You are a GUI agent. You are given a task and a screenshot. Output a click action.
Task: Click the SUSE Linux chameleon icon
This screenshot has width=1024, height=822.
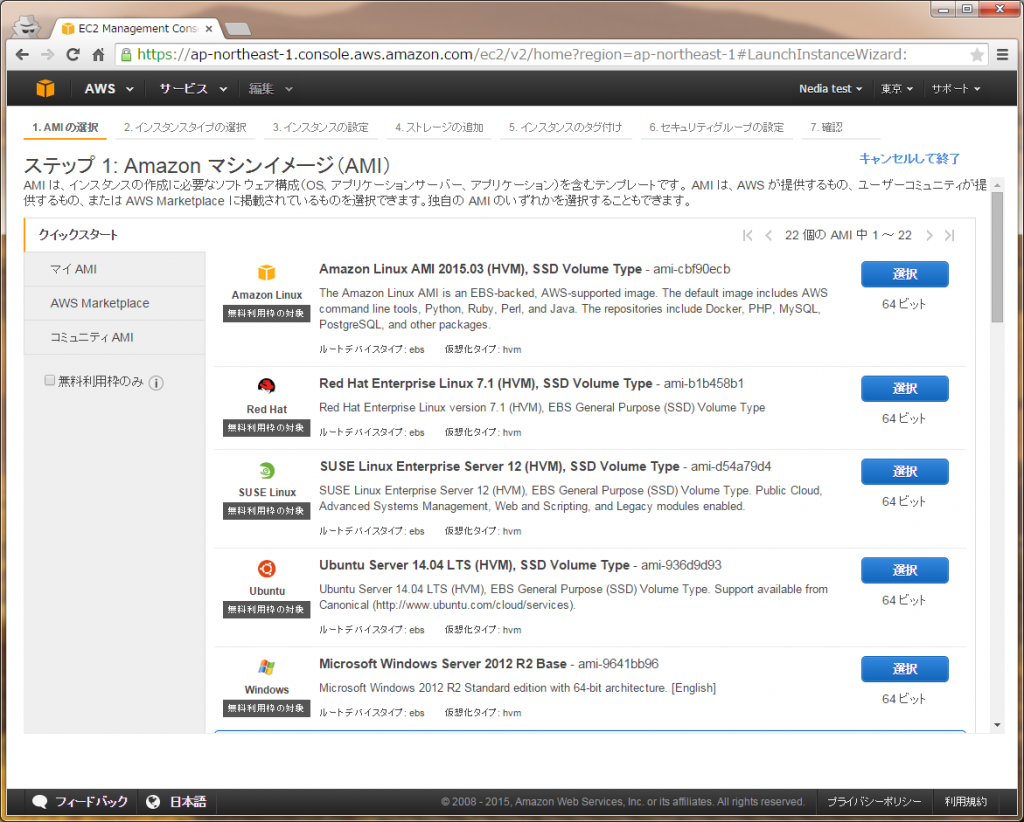tap(266, 470)
